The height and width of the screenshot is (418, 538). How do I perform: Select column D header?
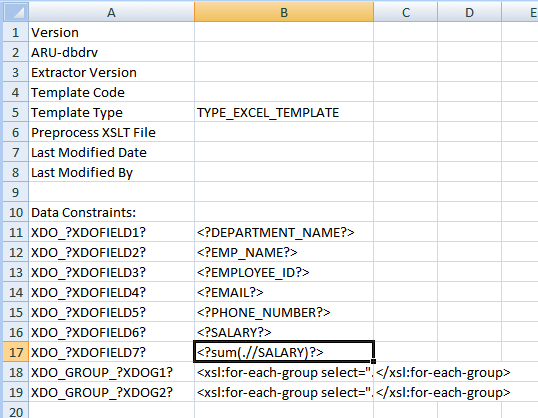coord(469,12)
